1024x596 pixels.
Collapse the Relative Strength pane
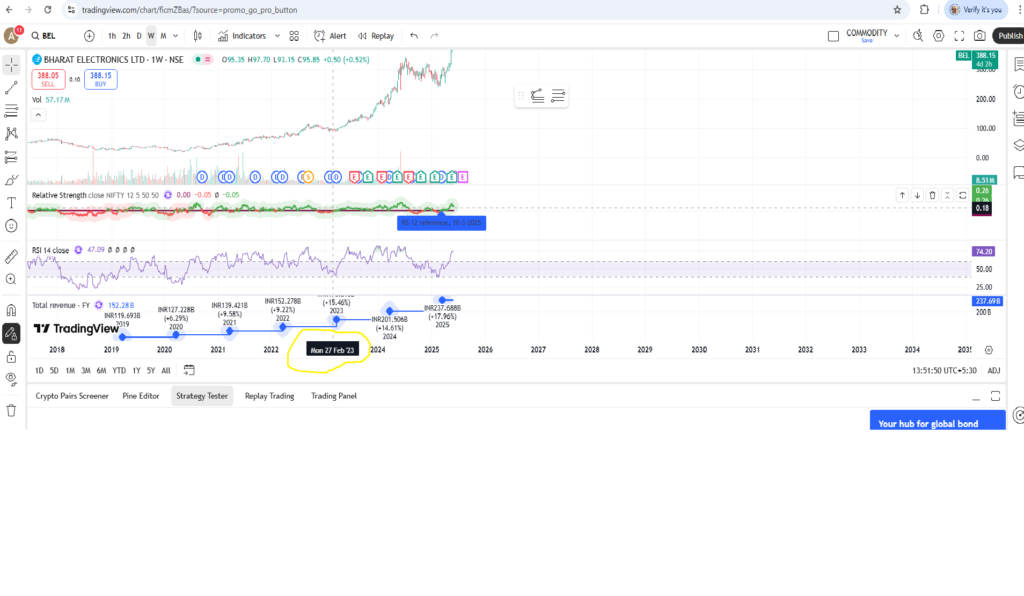pyautogui.click(x=948, y=195)
